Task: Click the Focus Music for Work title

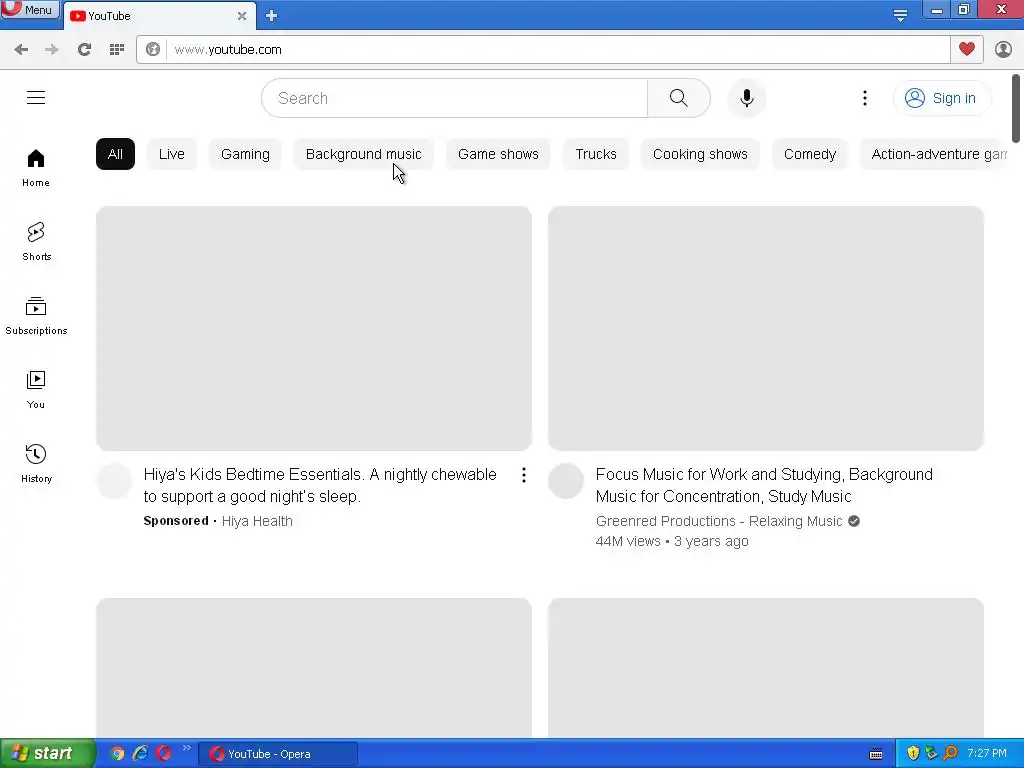Action: click(x=764, y=485)
